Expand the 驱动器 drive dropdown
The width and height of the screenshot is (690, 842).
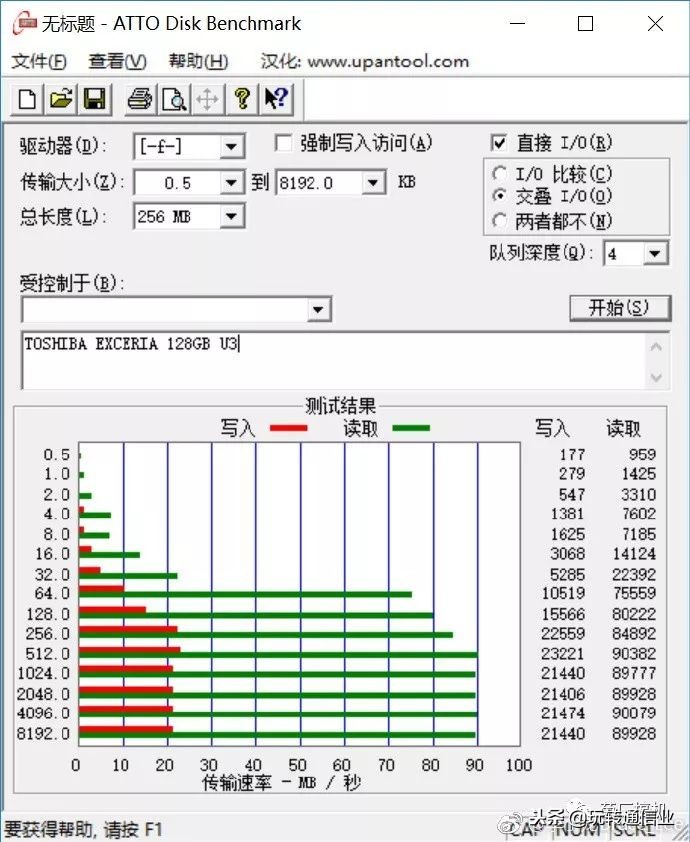click(231, 146)
